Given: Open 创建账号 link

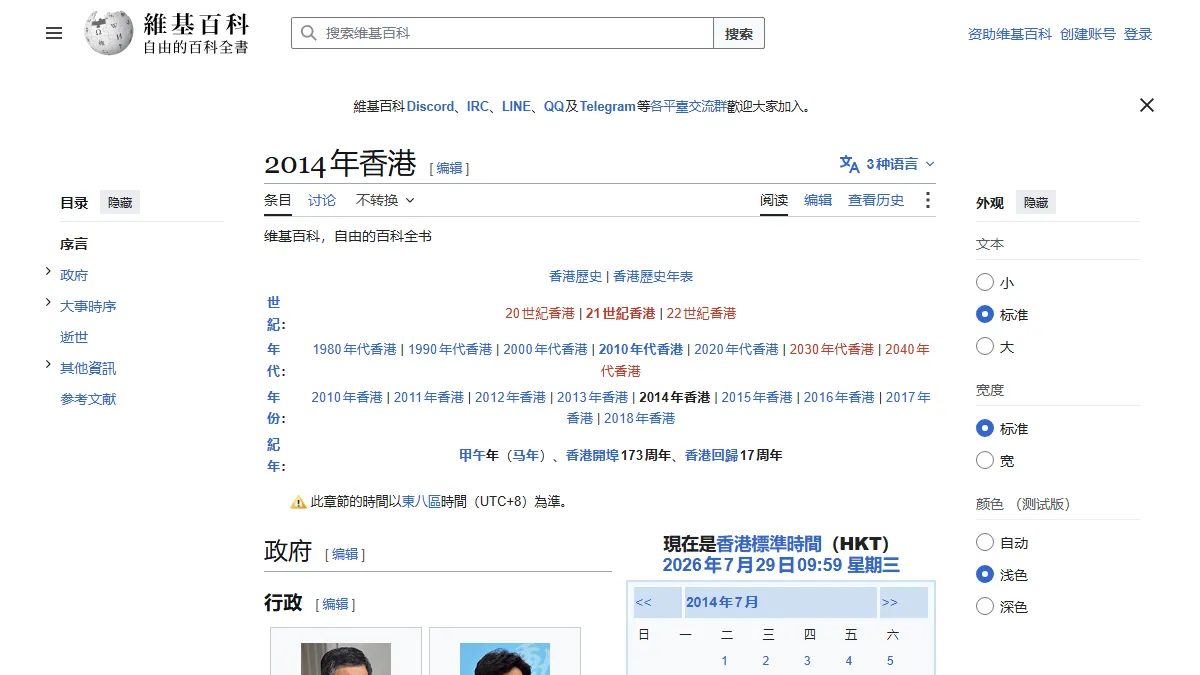Looking at the screenshot, I should pyautogui.click(x=1088, y=34).
